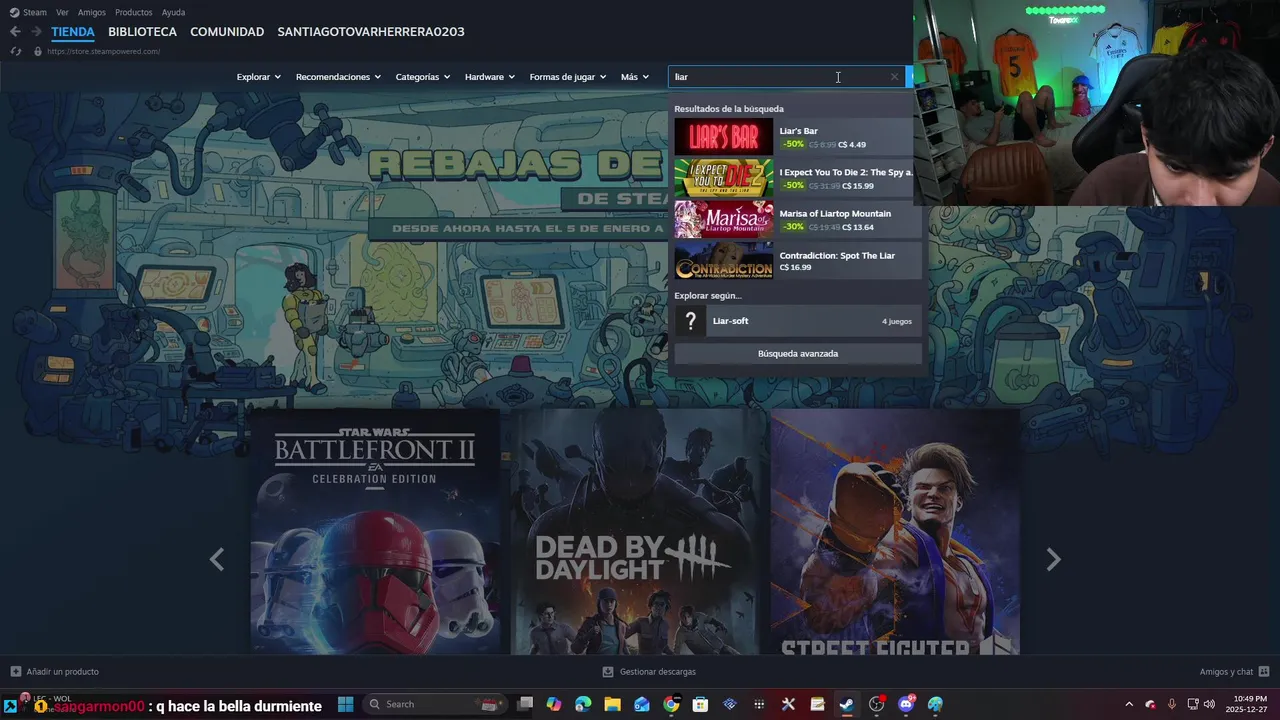Click Añadir un producto link

(62, 672)
